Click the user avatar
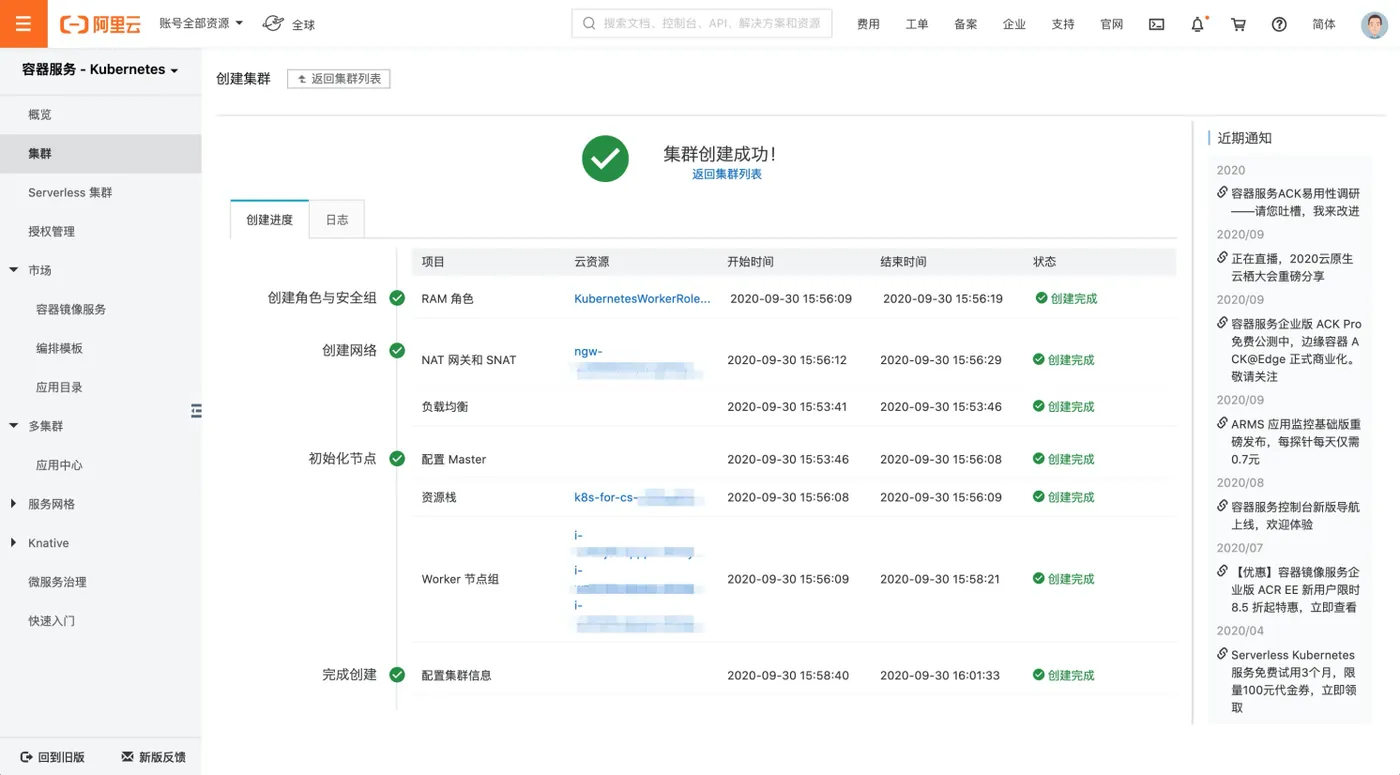1400x775 pixels. tap(1374, 24)
